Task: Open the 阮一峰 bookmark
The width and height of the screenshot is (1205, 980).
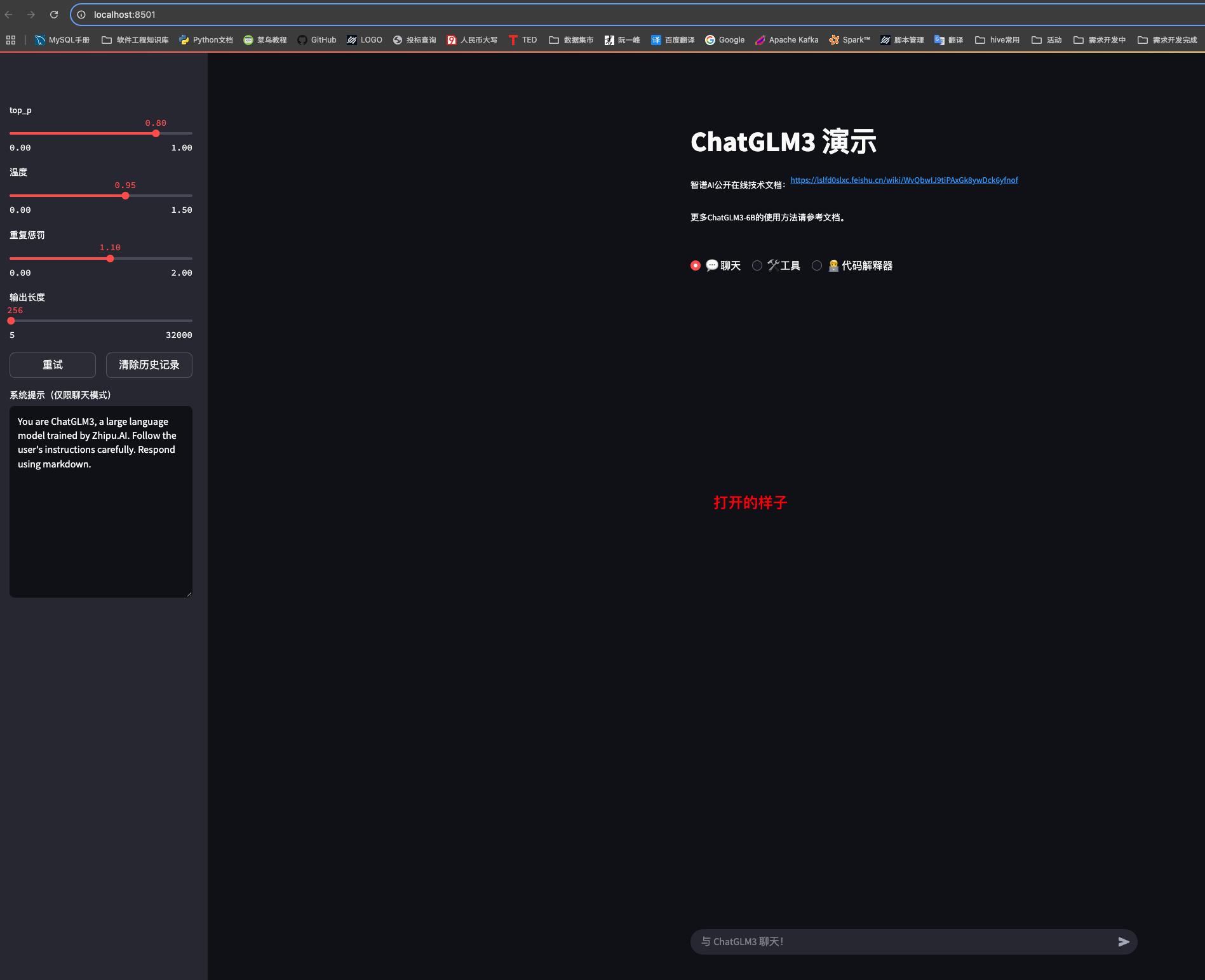Action: coord(622,40)
